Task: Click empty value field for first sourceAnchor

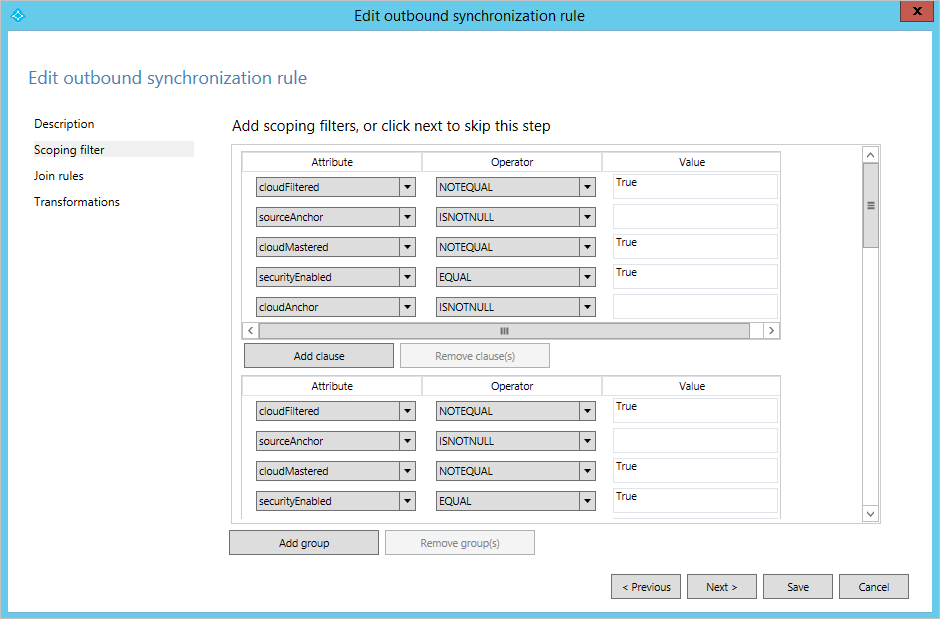Action: click(695, 216)
